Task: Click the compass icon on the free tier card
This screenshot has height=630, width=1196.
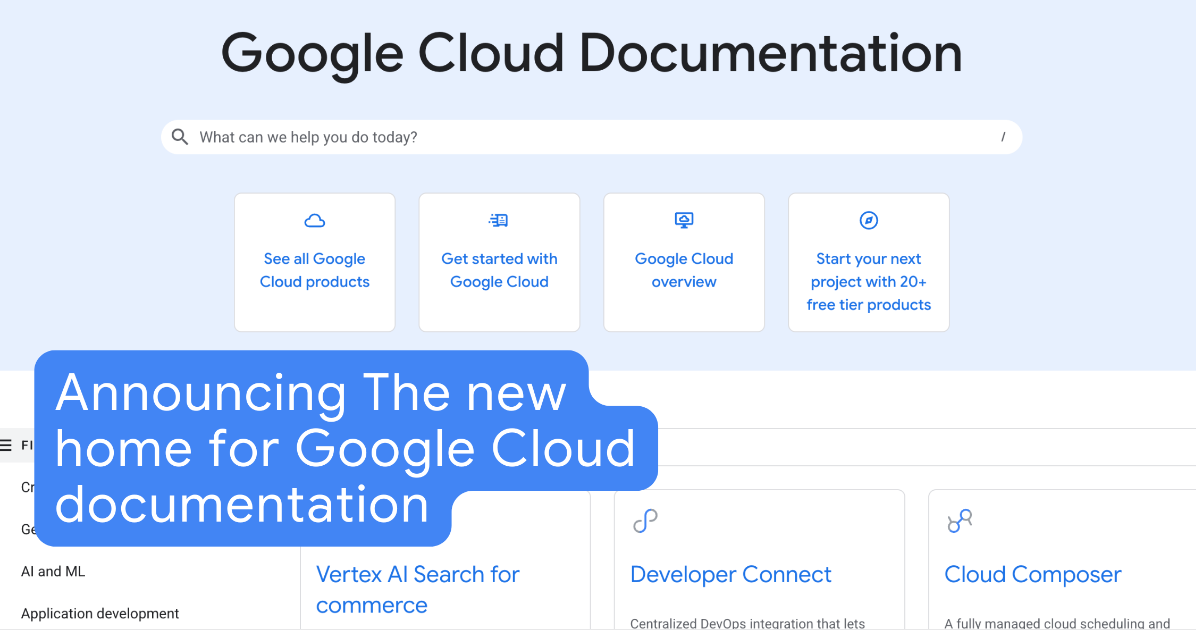Action: click(x=868, y=221)
